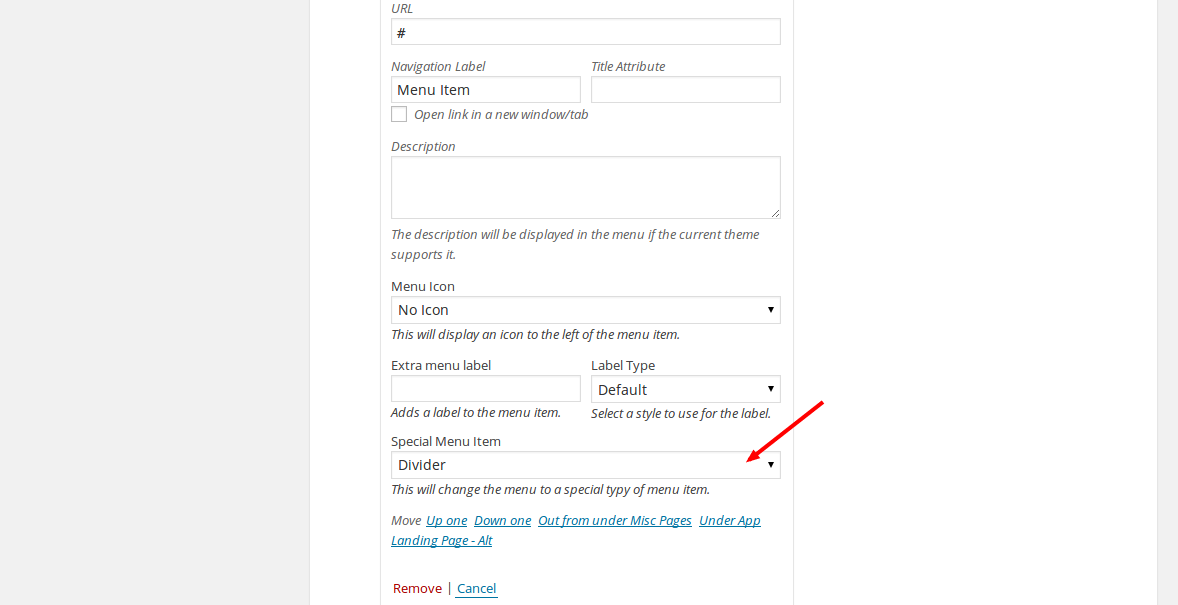Enable Open link in new window/tab checkbox
This screenshot has width=1178, height=605.
point(399,114)
